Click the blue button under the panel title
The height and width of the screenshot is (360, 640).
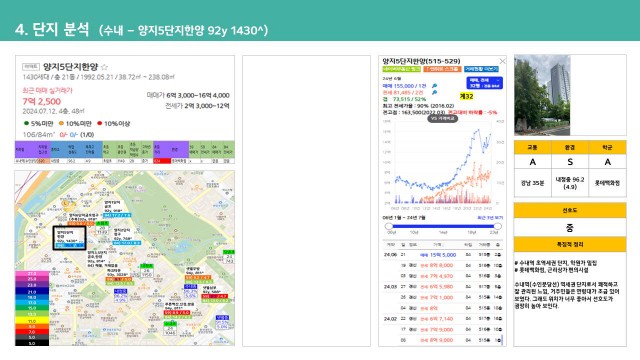pyautogui.click(x=481, y=69)
